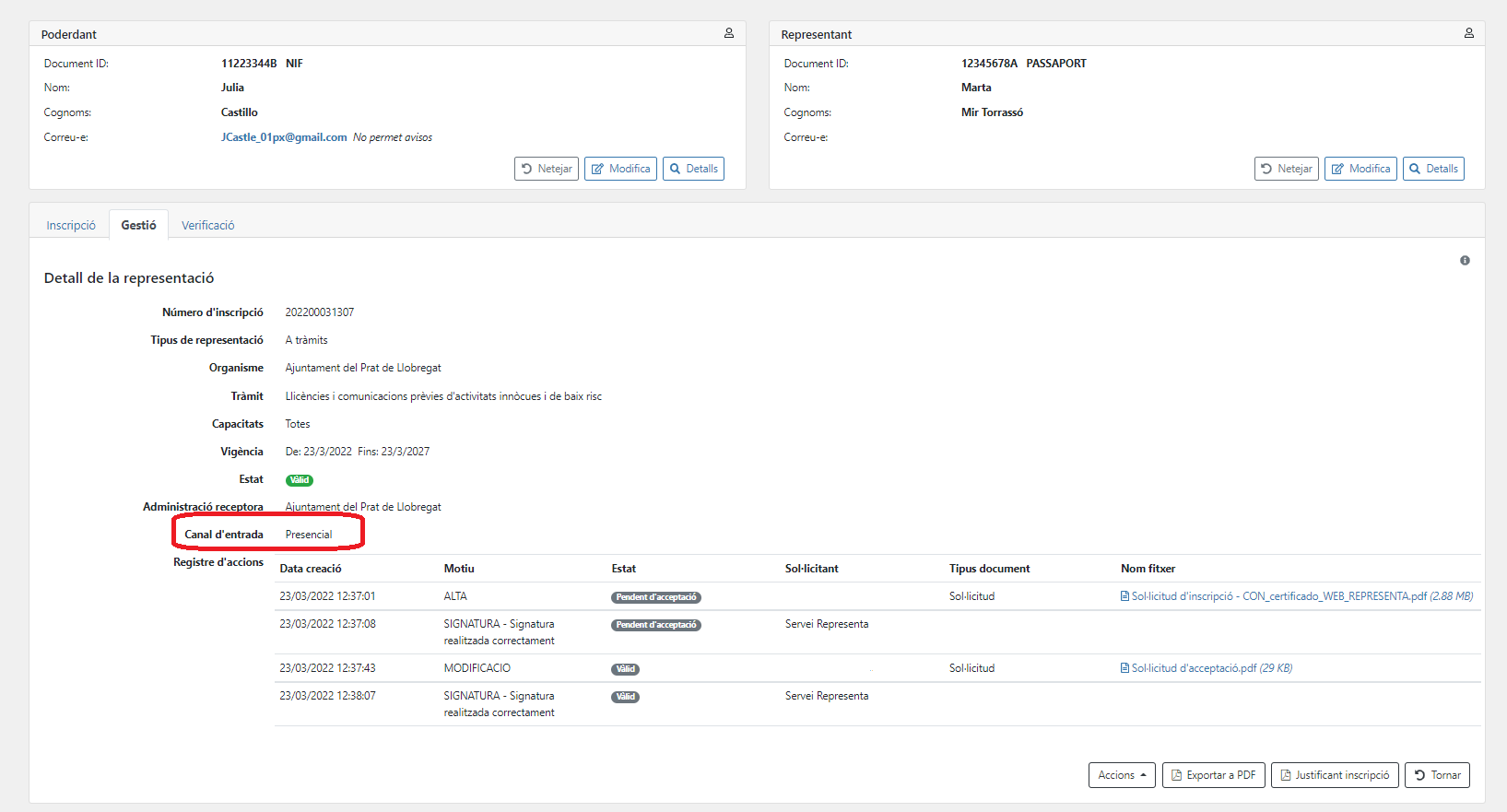Viewport: 1507px width, 812px height.
Task: Click Pendent d'acceptació badge in ALTA row
Action: [656, 597]
